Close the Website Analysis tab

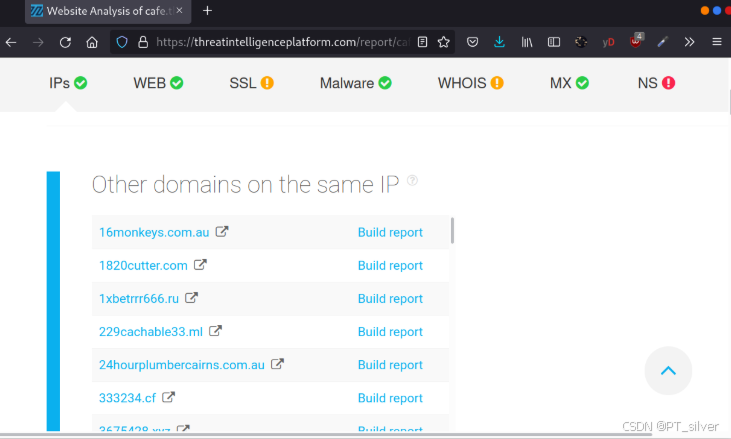point(179,10)
